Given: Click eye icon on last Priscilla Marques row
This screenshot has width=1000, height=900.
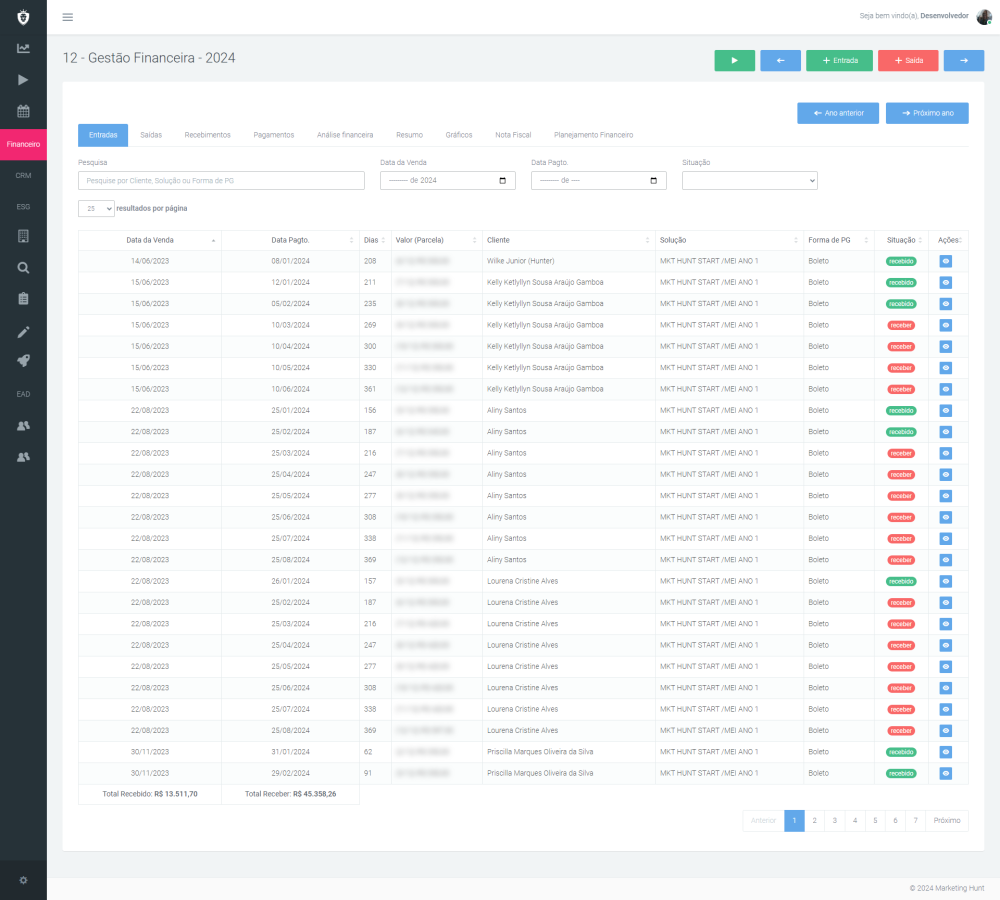Looking at the screenshot, I should click(946, 773).
